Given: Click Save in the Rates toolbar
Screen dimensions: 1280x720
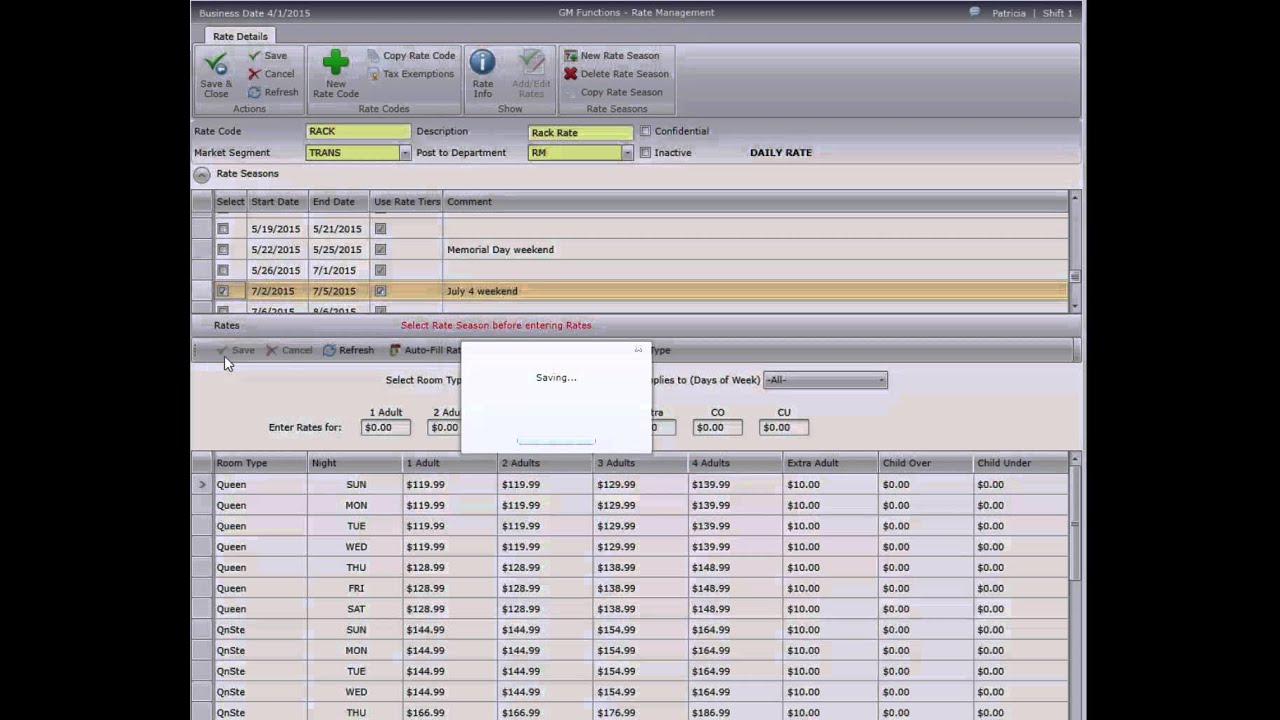Looking at the screenshot, I should (x=235, y=350).
